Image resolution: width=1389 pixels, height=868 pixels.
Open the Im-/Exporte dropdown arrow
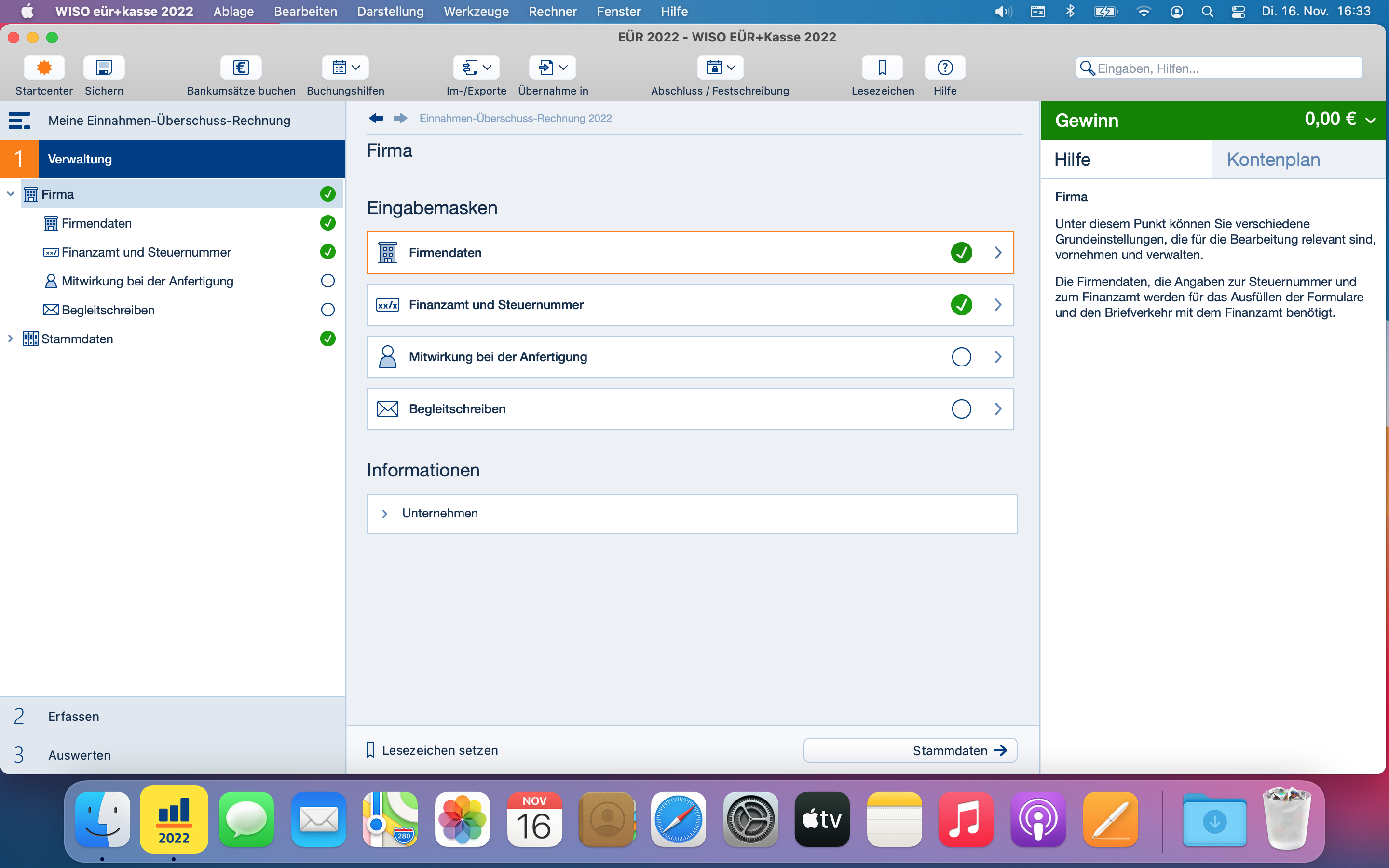coord(487,68)
